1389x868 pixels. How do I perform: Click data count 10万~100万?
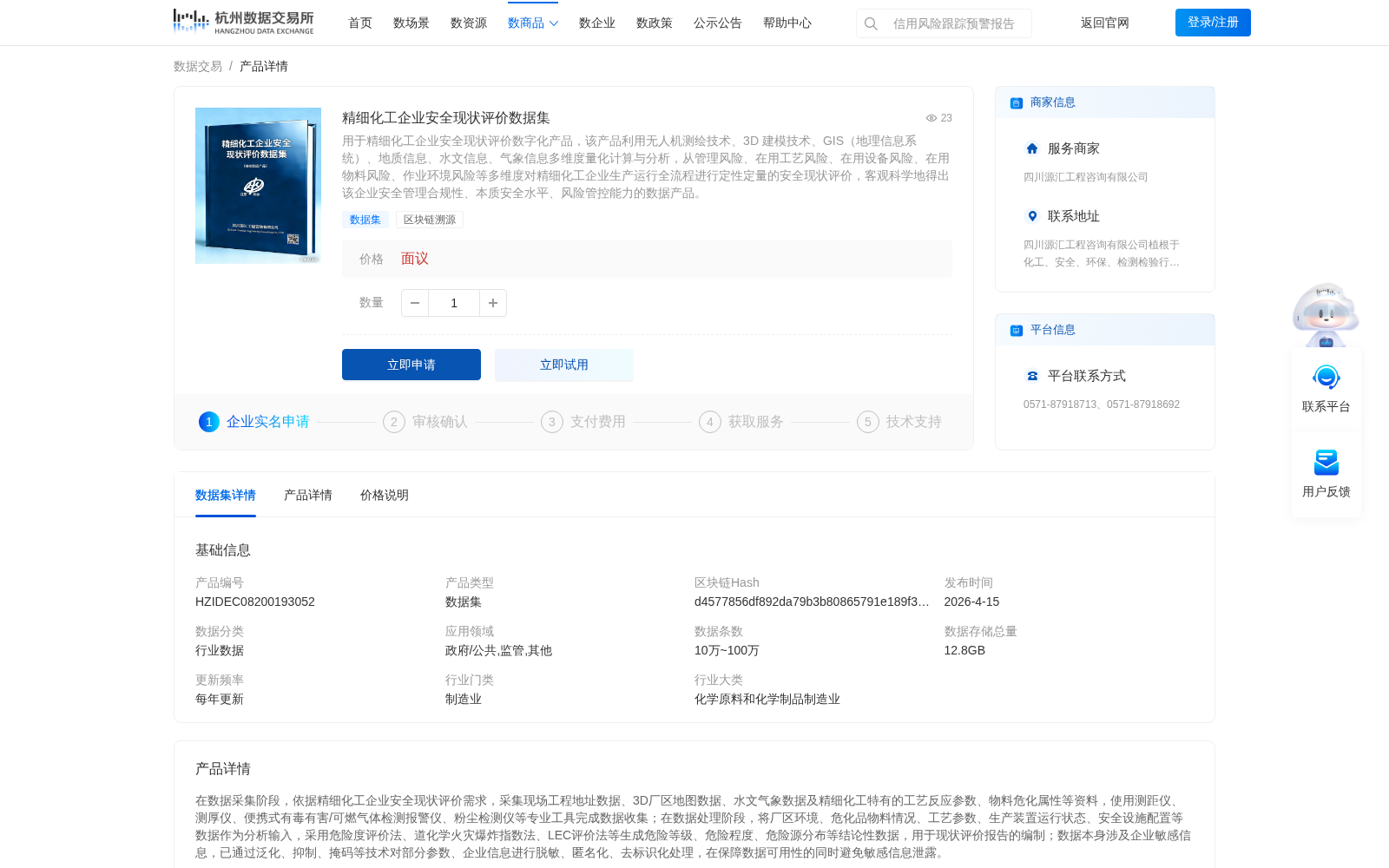pos(727,650)
